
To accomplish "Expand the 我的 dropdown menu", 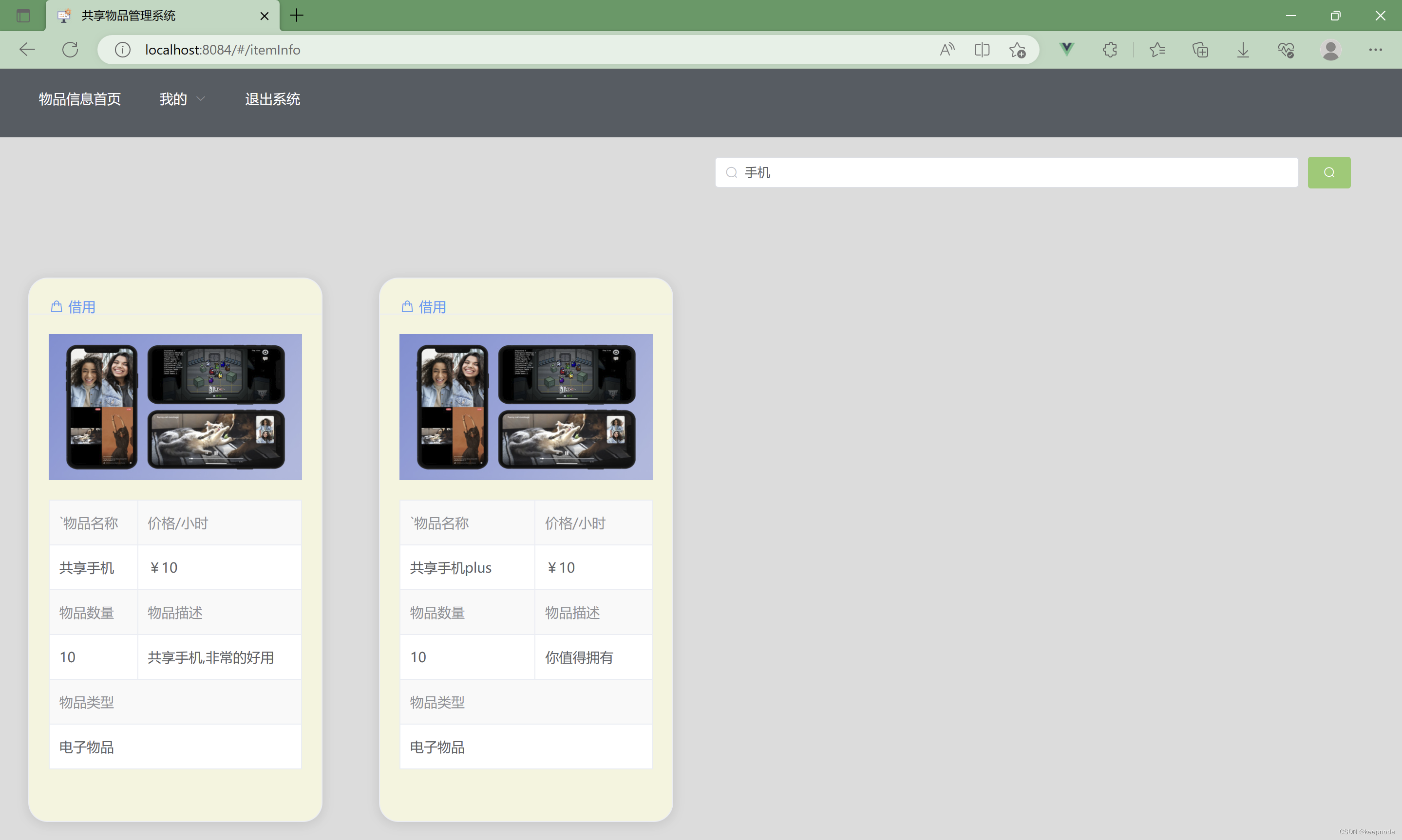I will pyautogui.click(x=182, y=99).
